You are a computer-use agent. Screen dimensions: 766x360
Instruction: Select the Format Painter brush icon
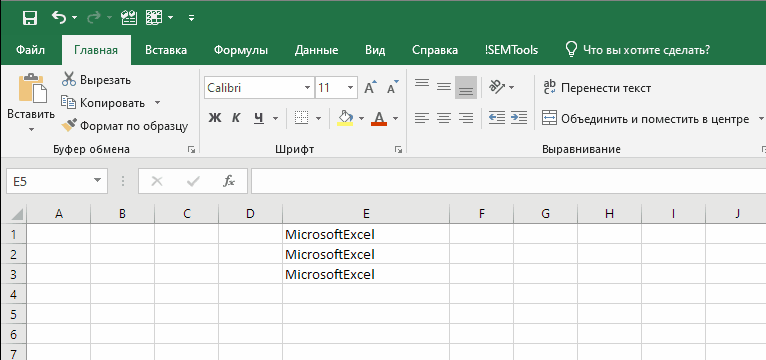tap(69, 126)
